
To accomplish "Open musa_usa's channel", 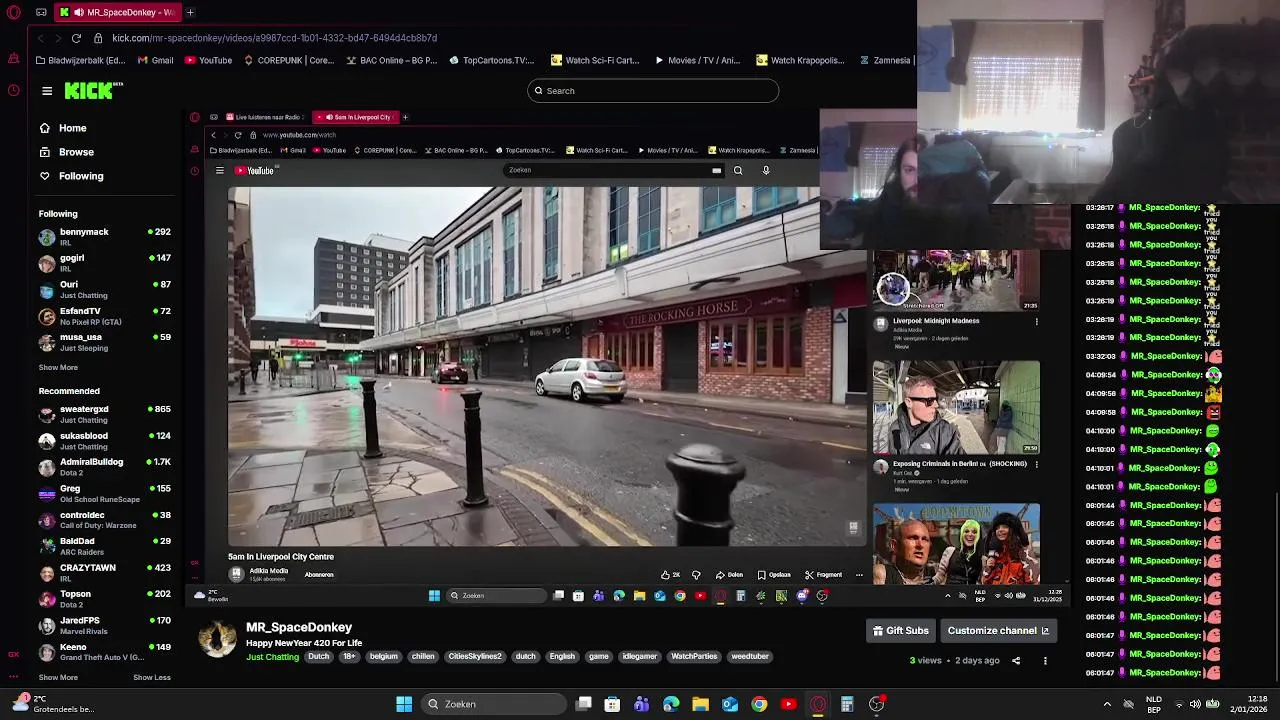I will (x=105, y=342).
